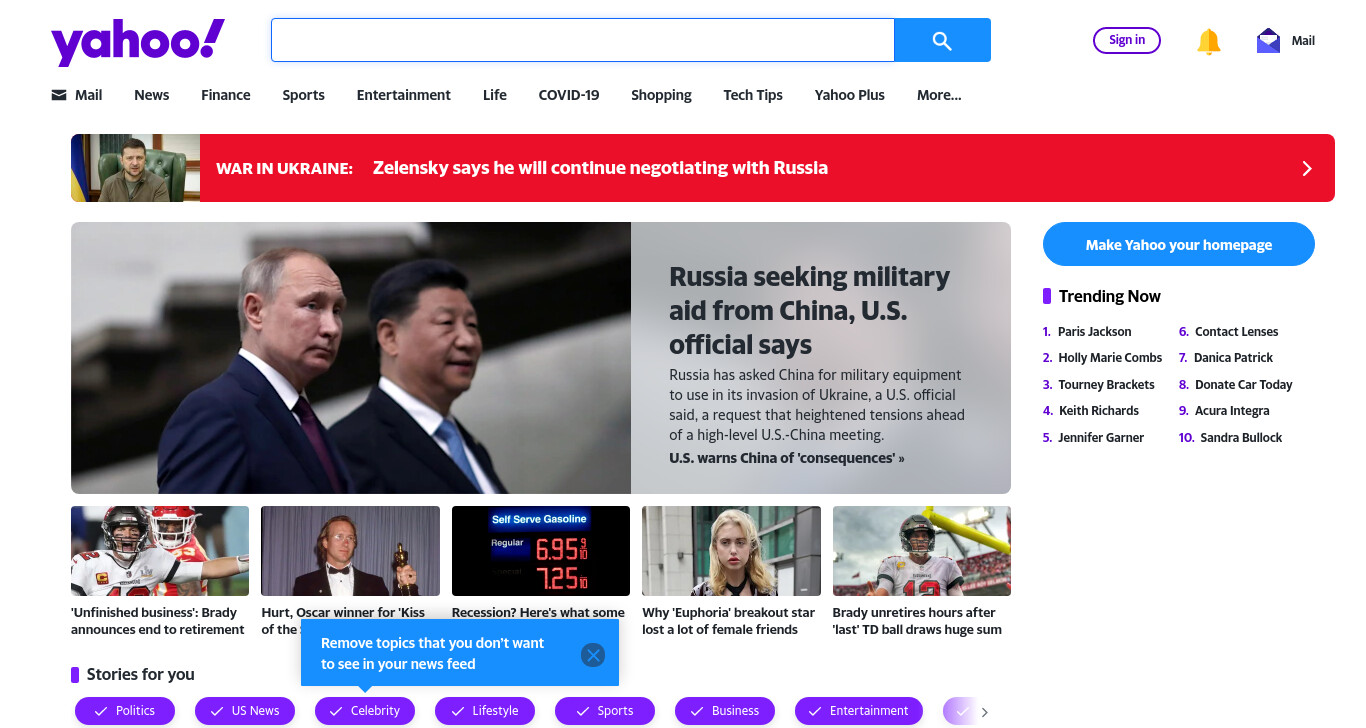Click the arrow on War in Ukraine banner
The height and width of the screenshot is (728, 1366).
[1306, 168]
